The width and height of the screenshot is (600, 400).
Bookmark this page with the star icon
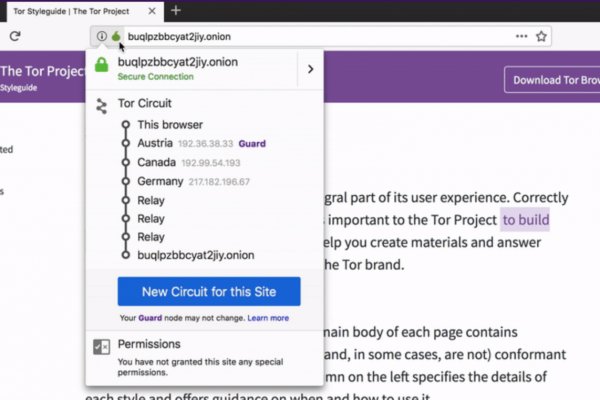pos(541,36)
